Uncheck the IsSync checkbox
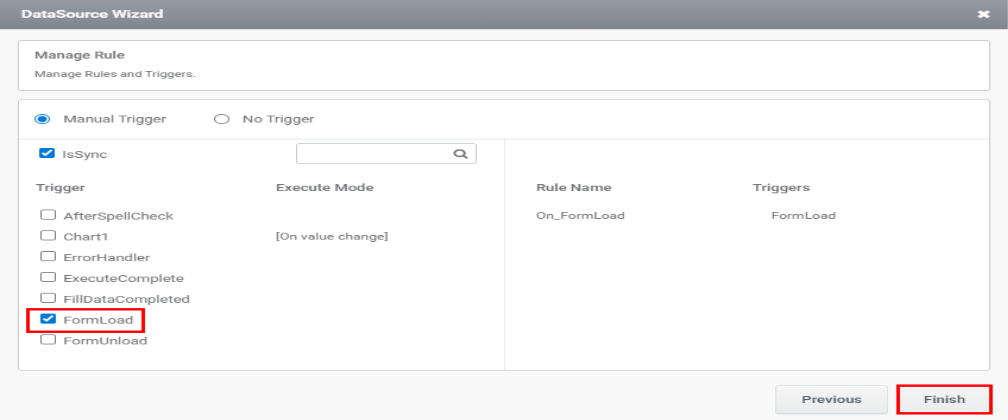 point(46,154)
